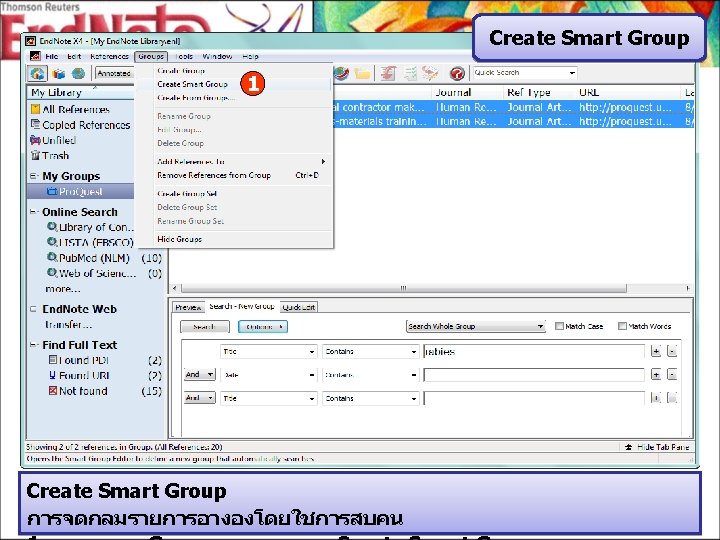Remove first search row with minus button

(672, 352)
